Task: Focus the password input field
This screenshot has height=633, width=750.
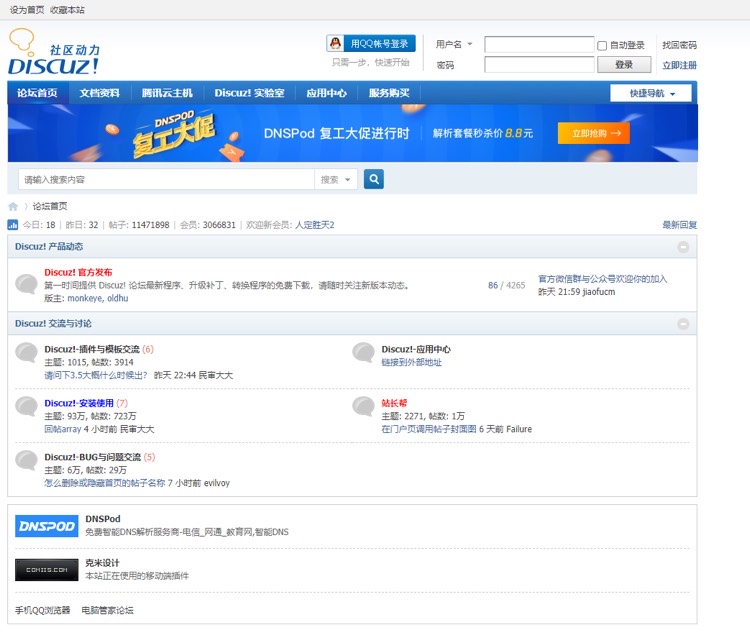Action: click(539, 65)
